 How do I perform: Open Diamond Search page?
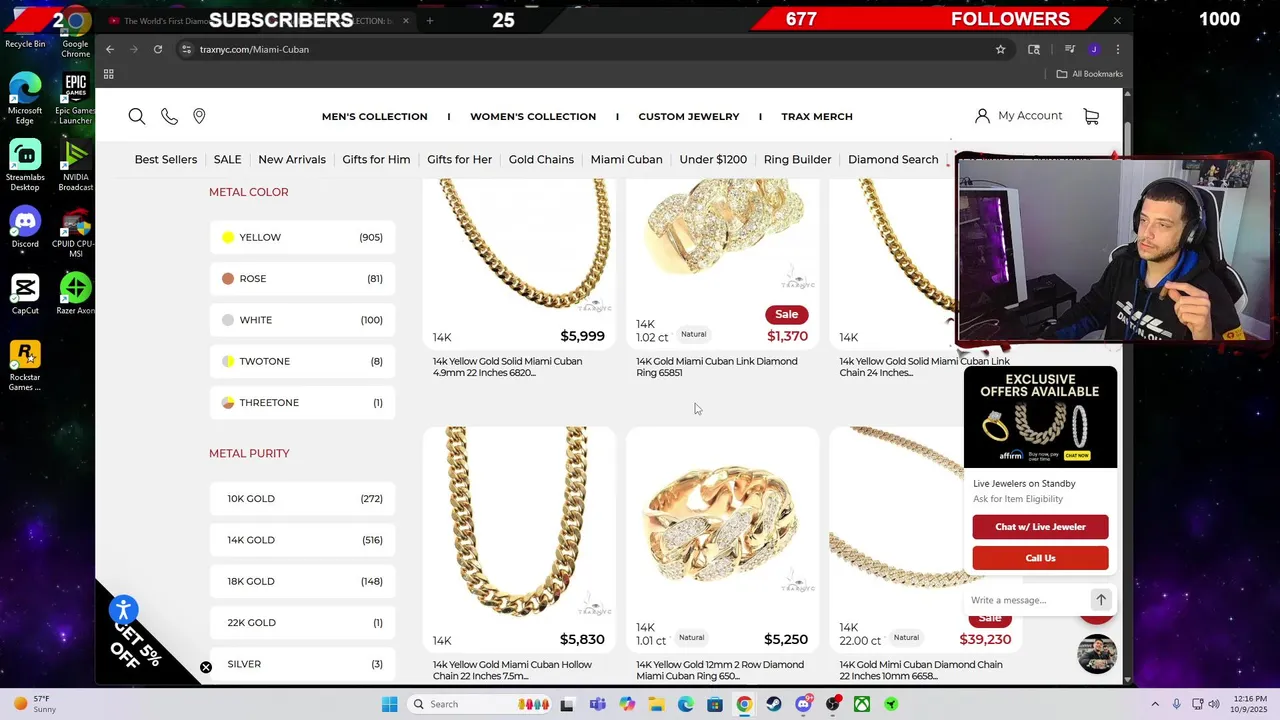tap(893, 159)
